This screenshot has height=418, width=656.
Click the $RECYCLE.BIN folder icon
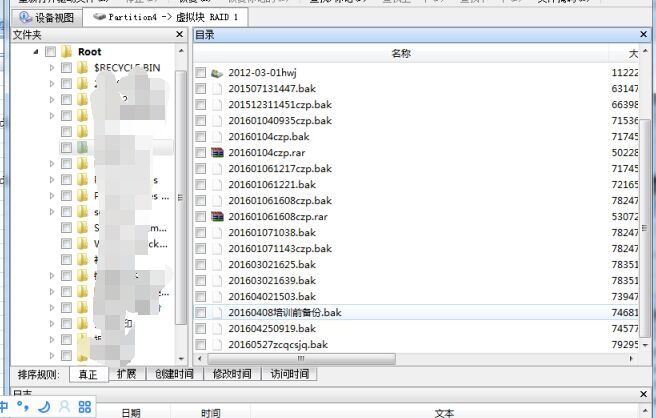click(83, 67)
